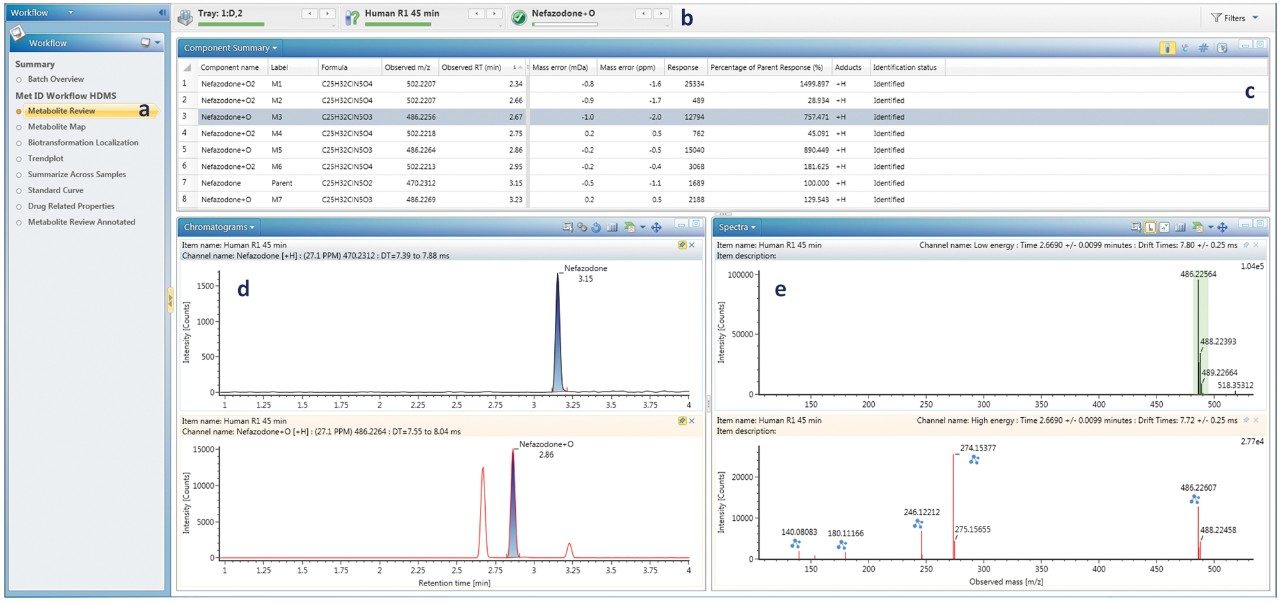Toggle the yellow pin icon in Component Summary toolbar
Screen dimensions: 1280x604
click(x=1167, y=47)
